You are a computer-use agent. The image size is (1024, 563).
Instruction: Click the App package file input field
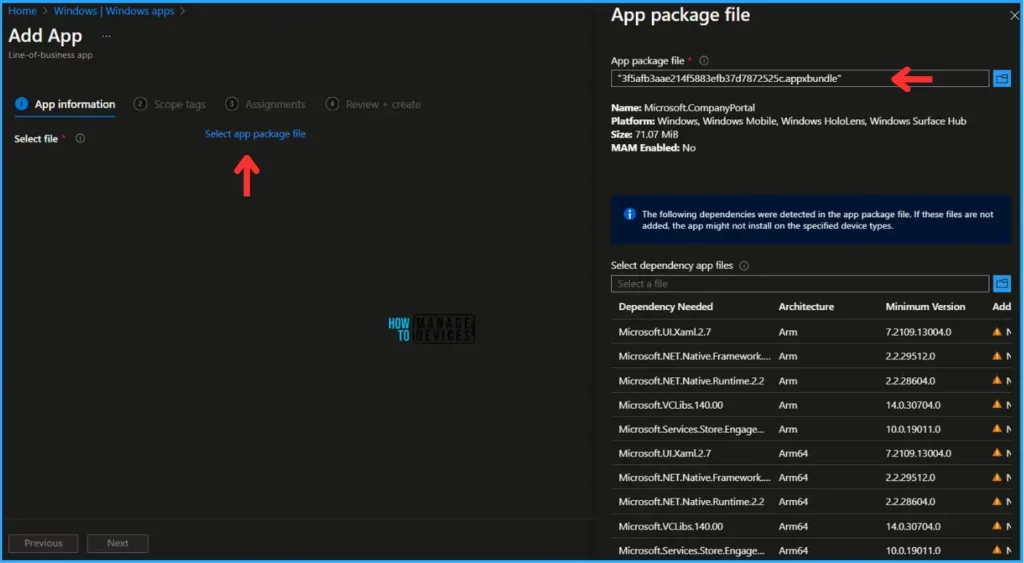(x=800, y=78)
